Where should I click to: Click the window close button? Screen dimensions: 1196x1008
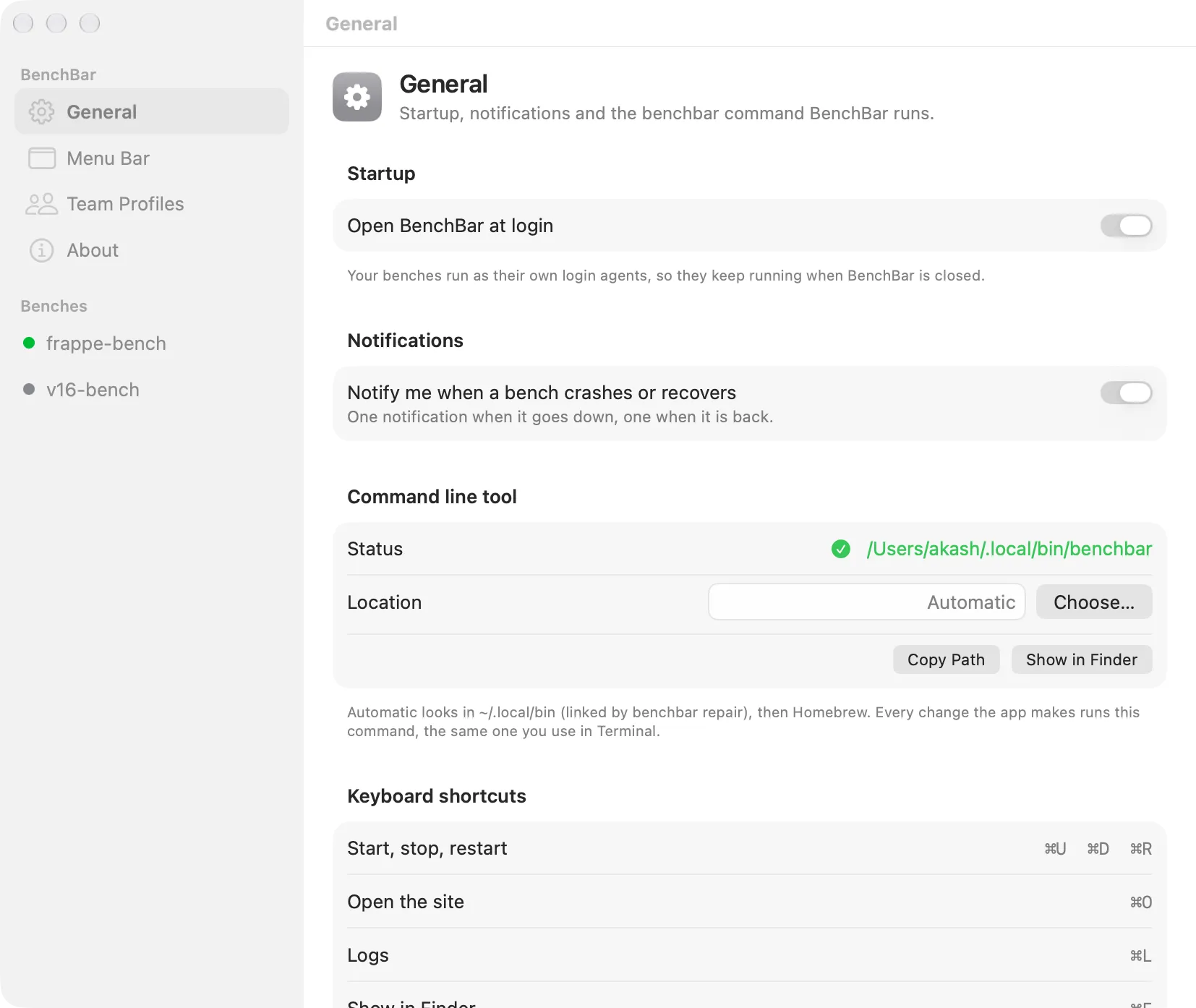tap(23, 23)
